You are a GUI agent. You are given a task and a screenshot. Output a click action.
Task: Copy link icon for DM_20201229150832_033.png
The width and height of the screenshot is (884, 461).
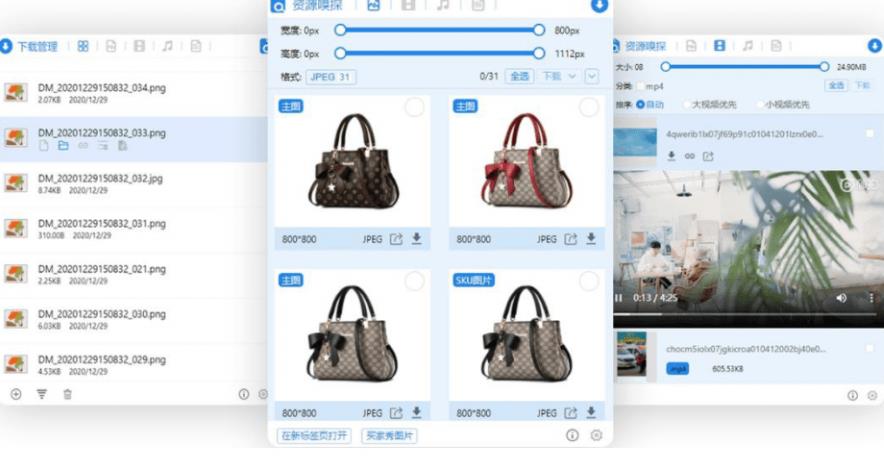tap(83, 146)
